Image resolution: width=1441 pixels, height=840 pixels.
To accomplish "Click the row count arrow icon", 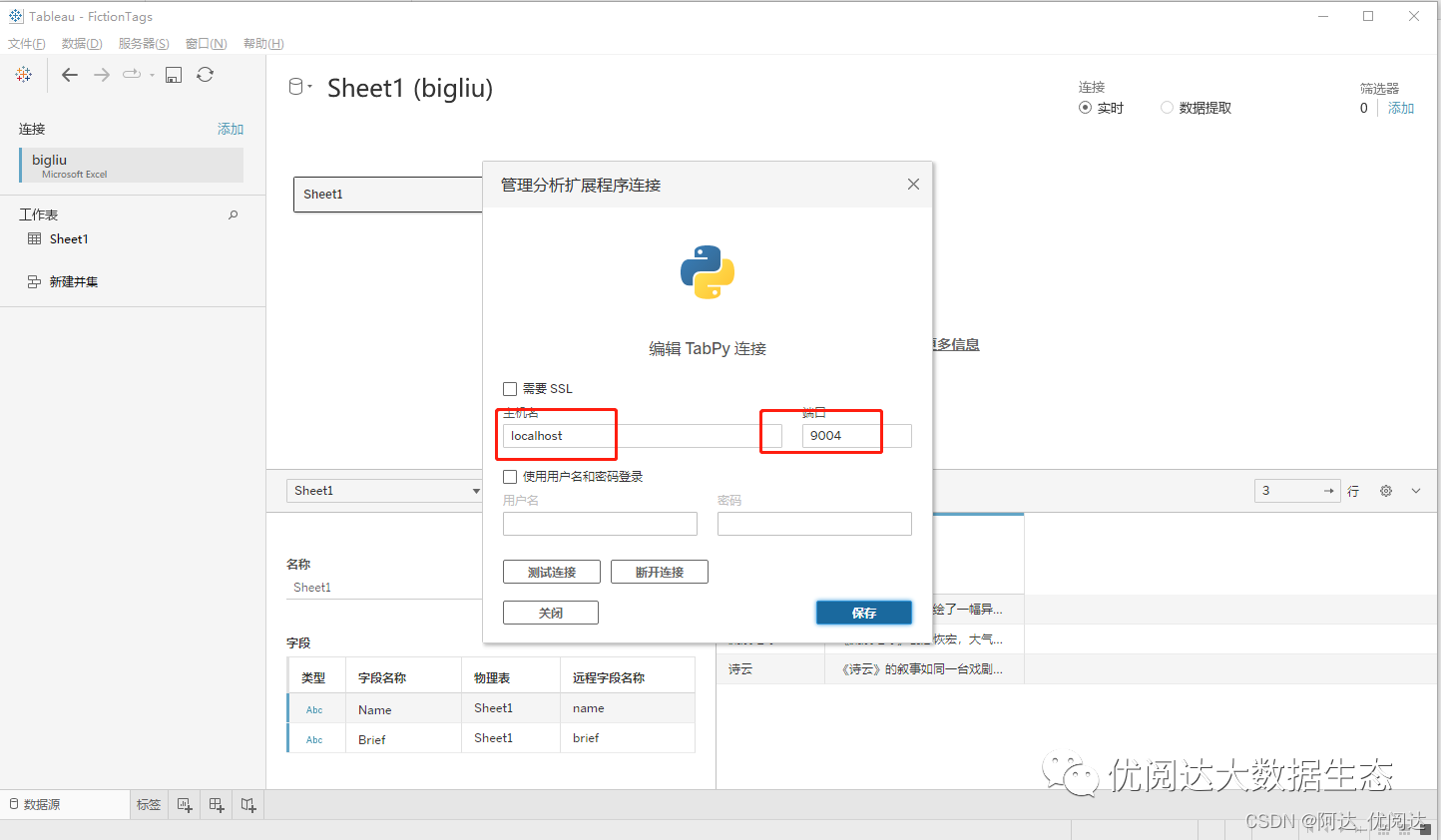I will pyautogui.click(x=1328, y=491).
